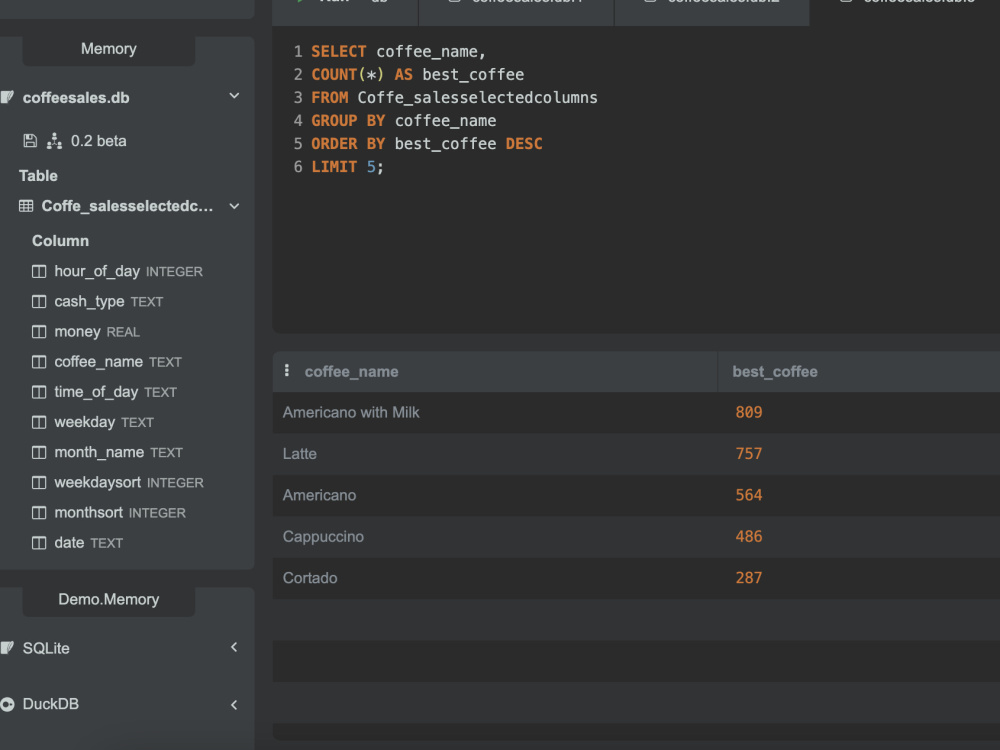Click the column icon beside month_name
This screenshot has height=750, width=1000.
[x=39, y=453]
